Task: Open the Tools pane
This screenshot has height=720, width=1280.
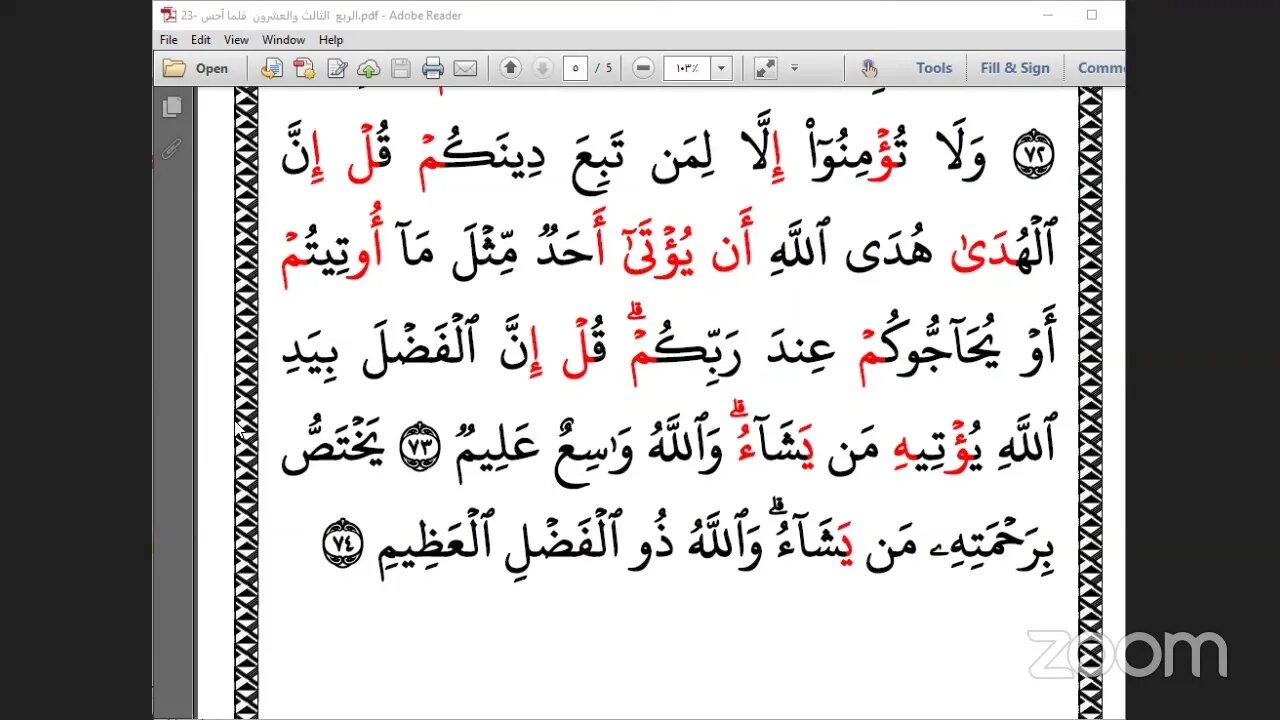Action: pos(934,68)
